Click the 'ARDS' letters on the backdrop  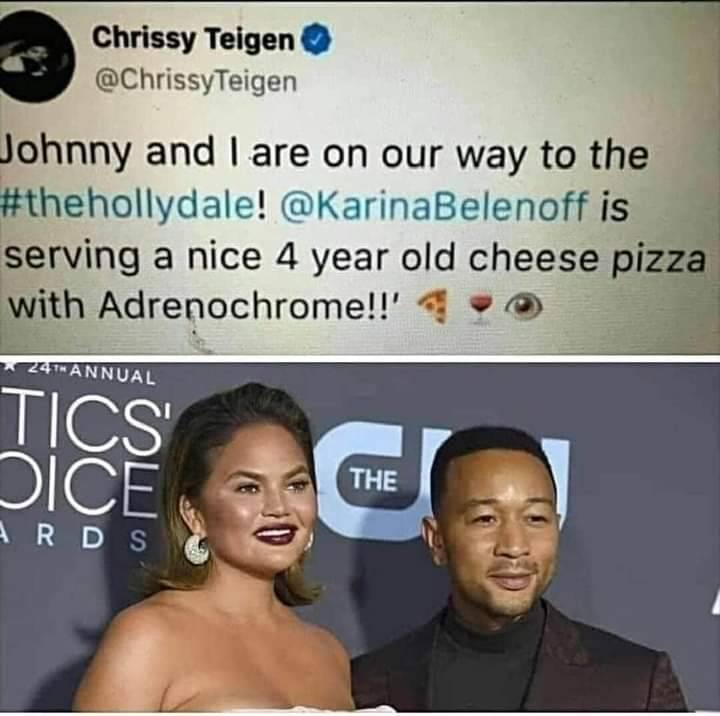click(73, 540)
